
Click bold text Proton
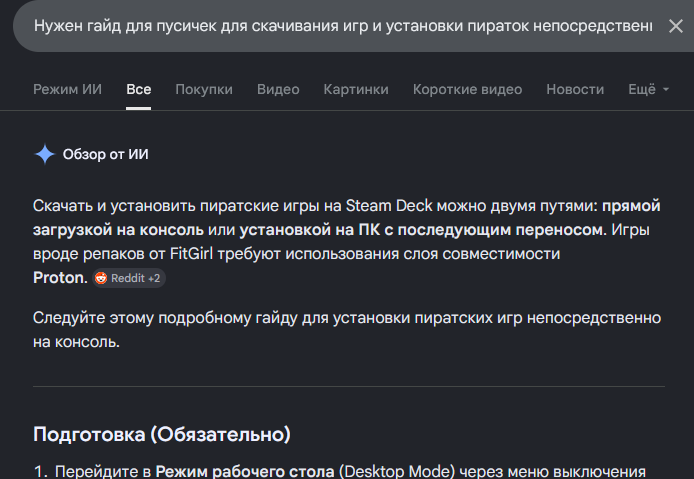pos(60,278)
